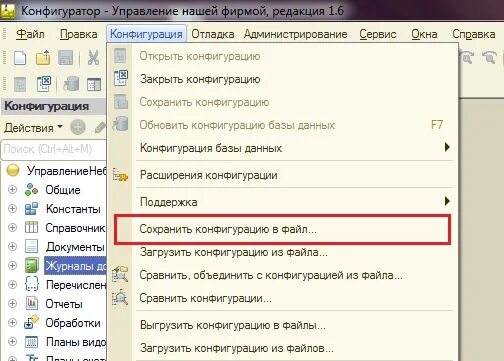Choose Сохранить конфигурацию в файл
504x361 pixels.
tap(283, 229)
